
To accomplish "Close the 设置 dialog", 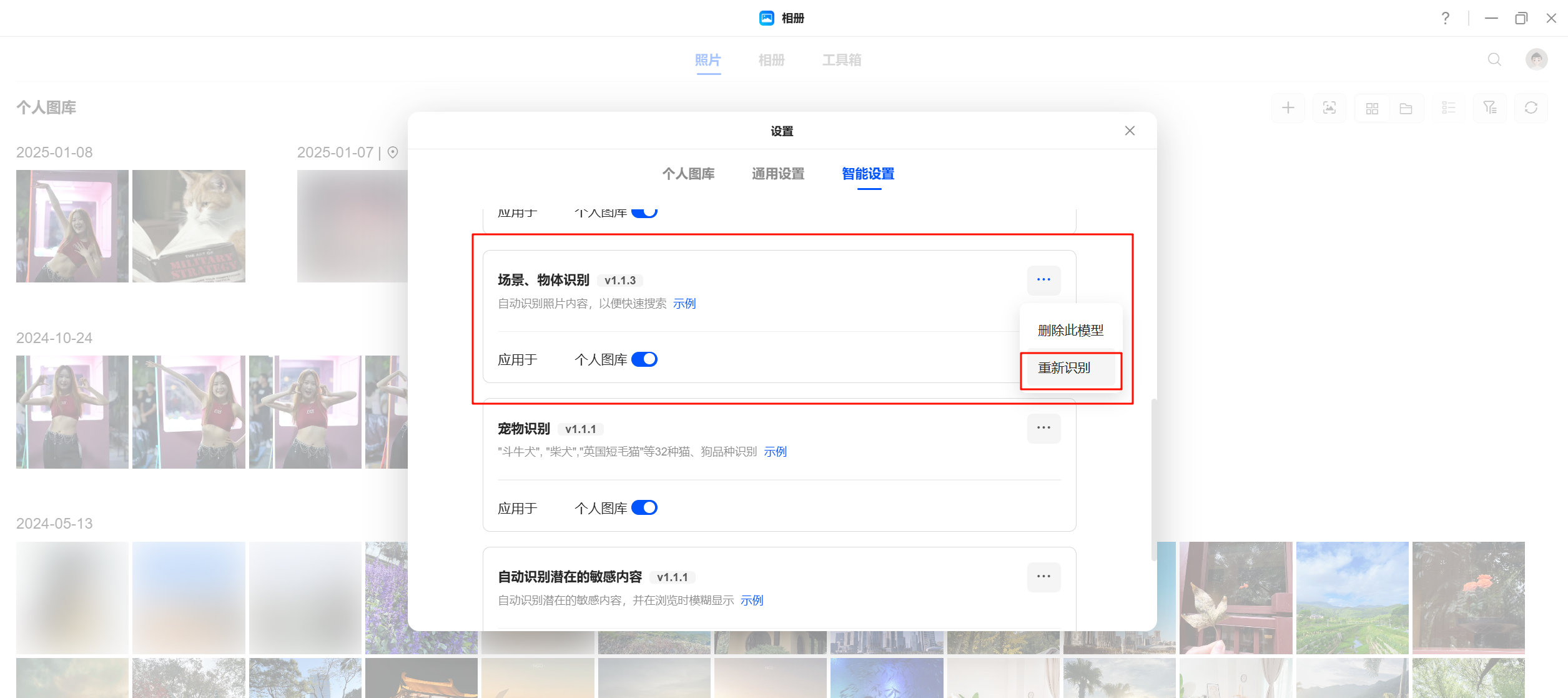I will (1130, 131).
